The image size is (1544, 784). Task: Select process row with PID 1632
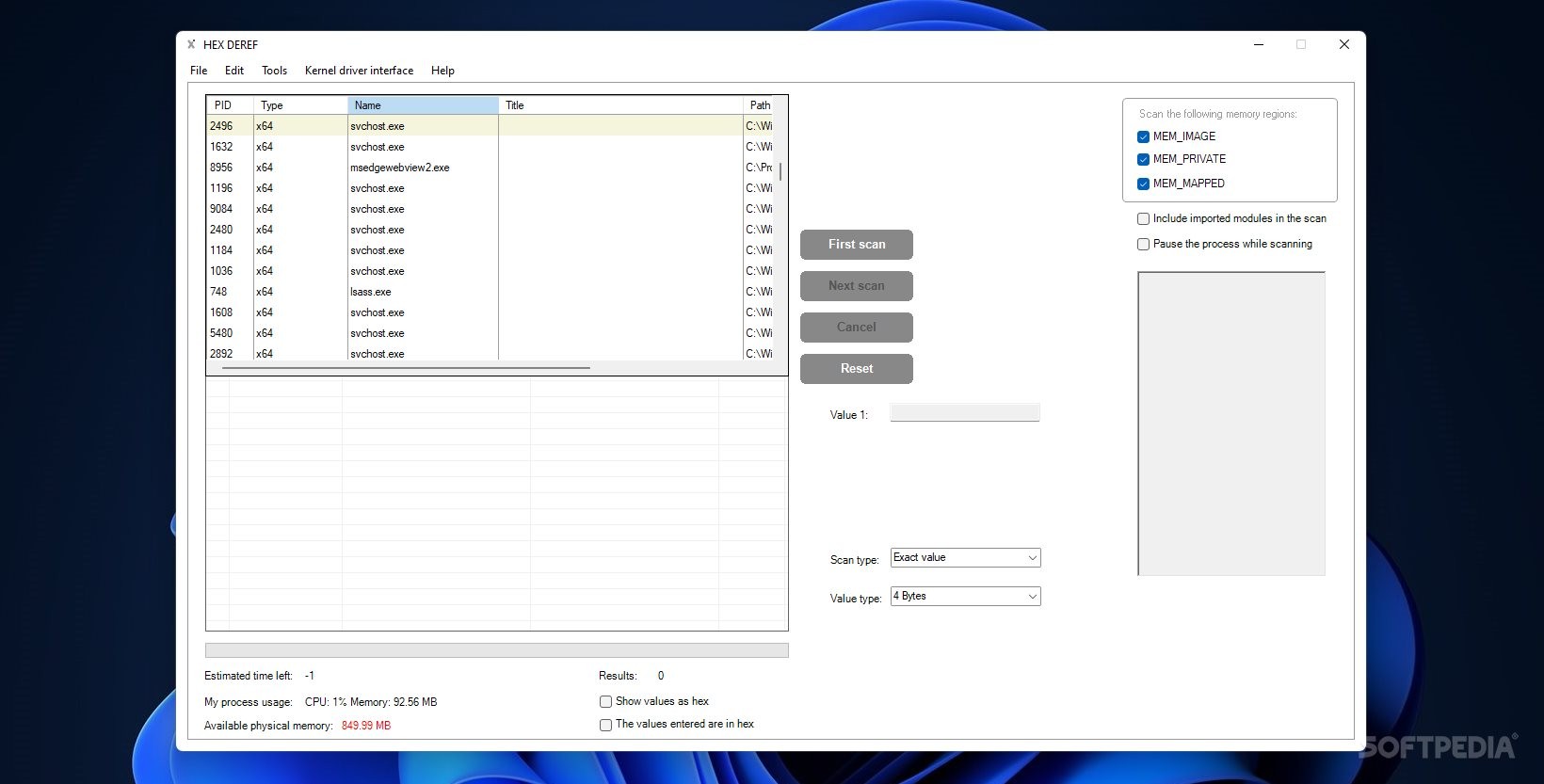pyautogui.click(x=490, y=147)
